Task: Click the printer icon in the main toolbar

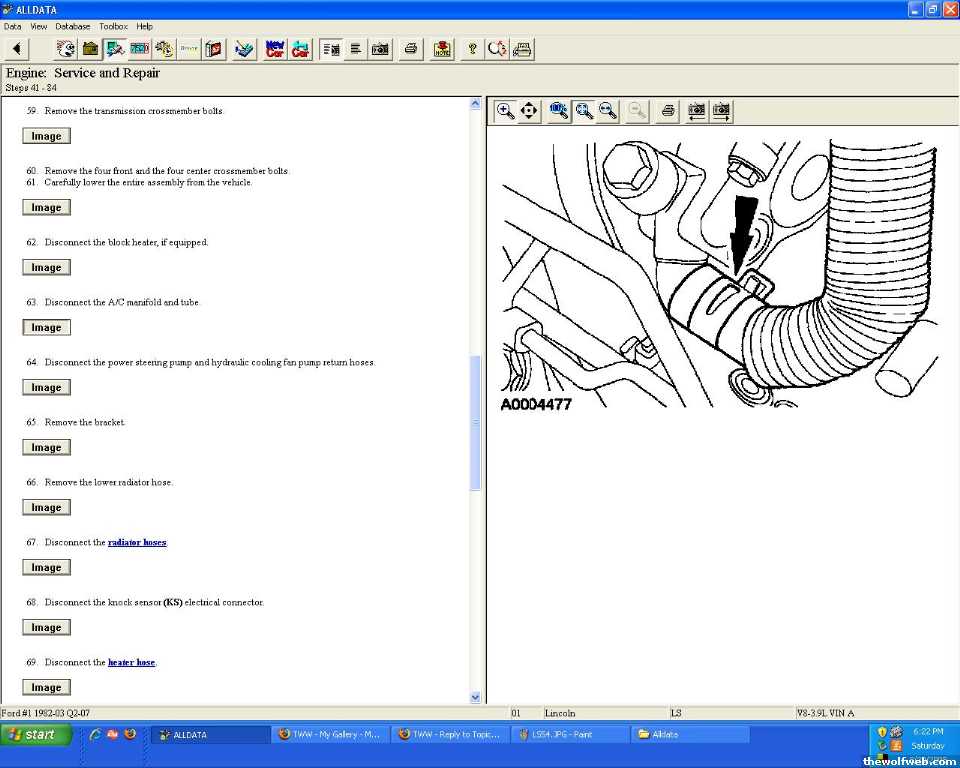Action: point(411,49)
